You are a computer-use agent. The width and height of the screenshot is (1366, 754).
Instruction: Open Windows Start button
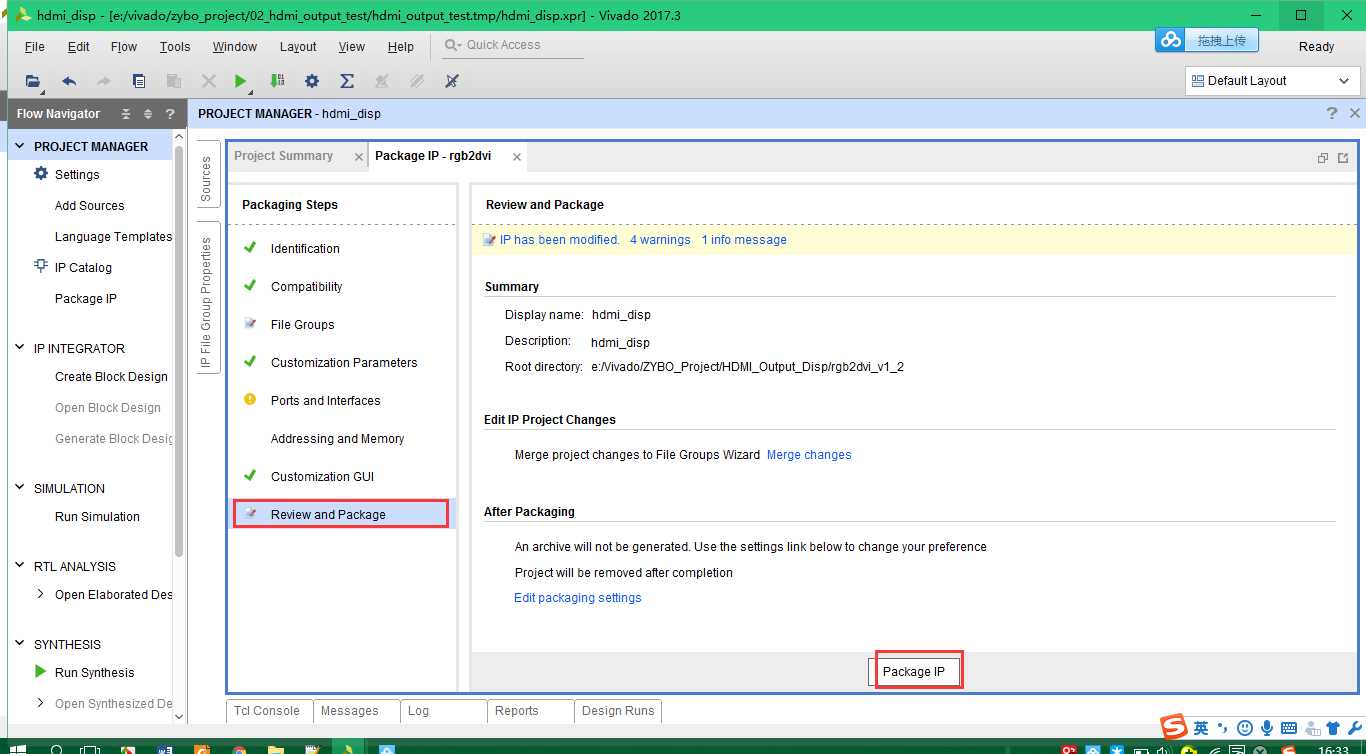[18, 748]
